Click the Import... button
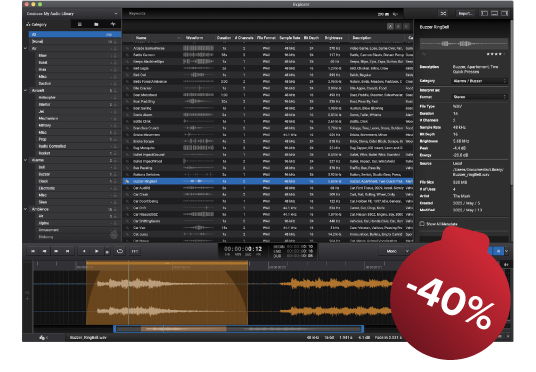Screen dimensions: 536x372 click(466, 13)
